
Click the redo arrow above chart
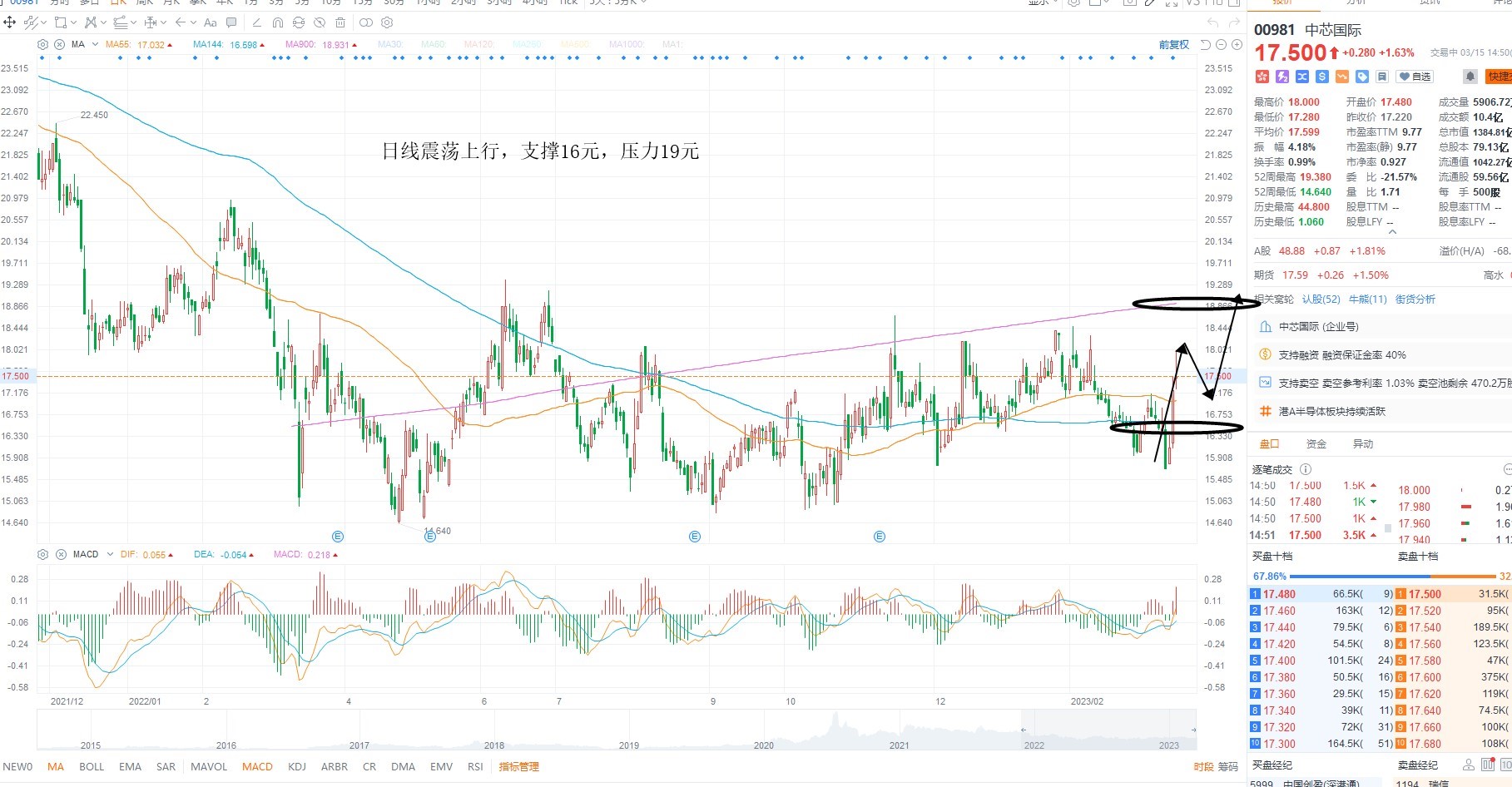pyautogui.click(x=1234, y=22)
